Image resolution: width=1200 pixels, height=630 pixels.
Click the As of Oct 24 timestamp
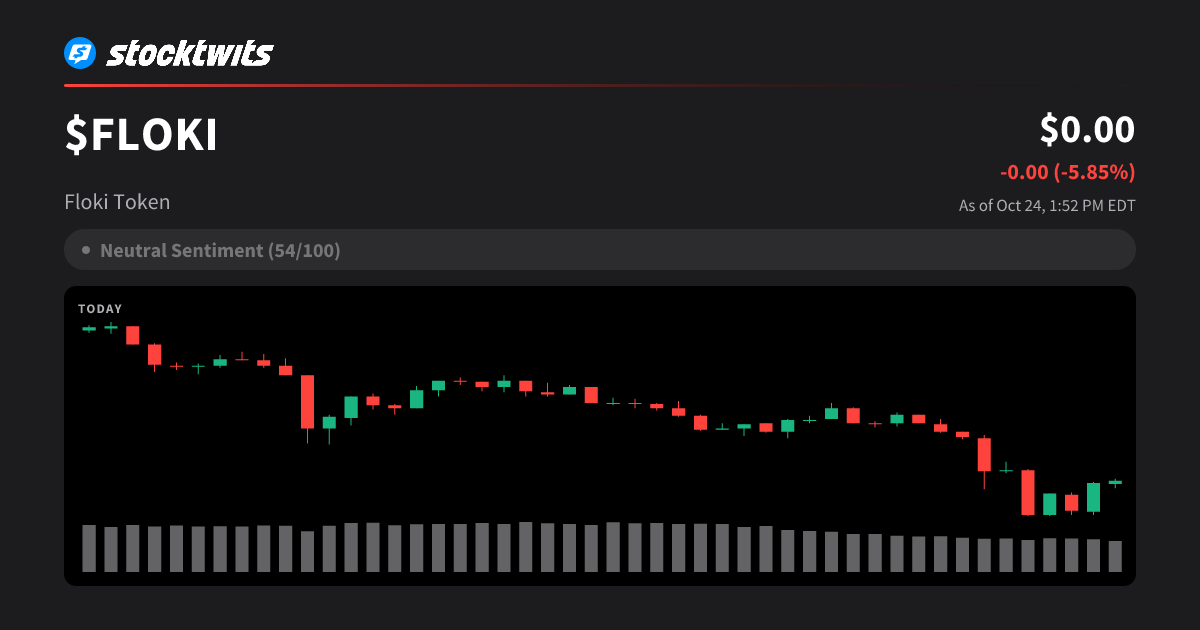[x=1047, y=206]
